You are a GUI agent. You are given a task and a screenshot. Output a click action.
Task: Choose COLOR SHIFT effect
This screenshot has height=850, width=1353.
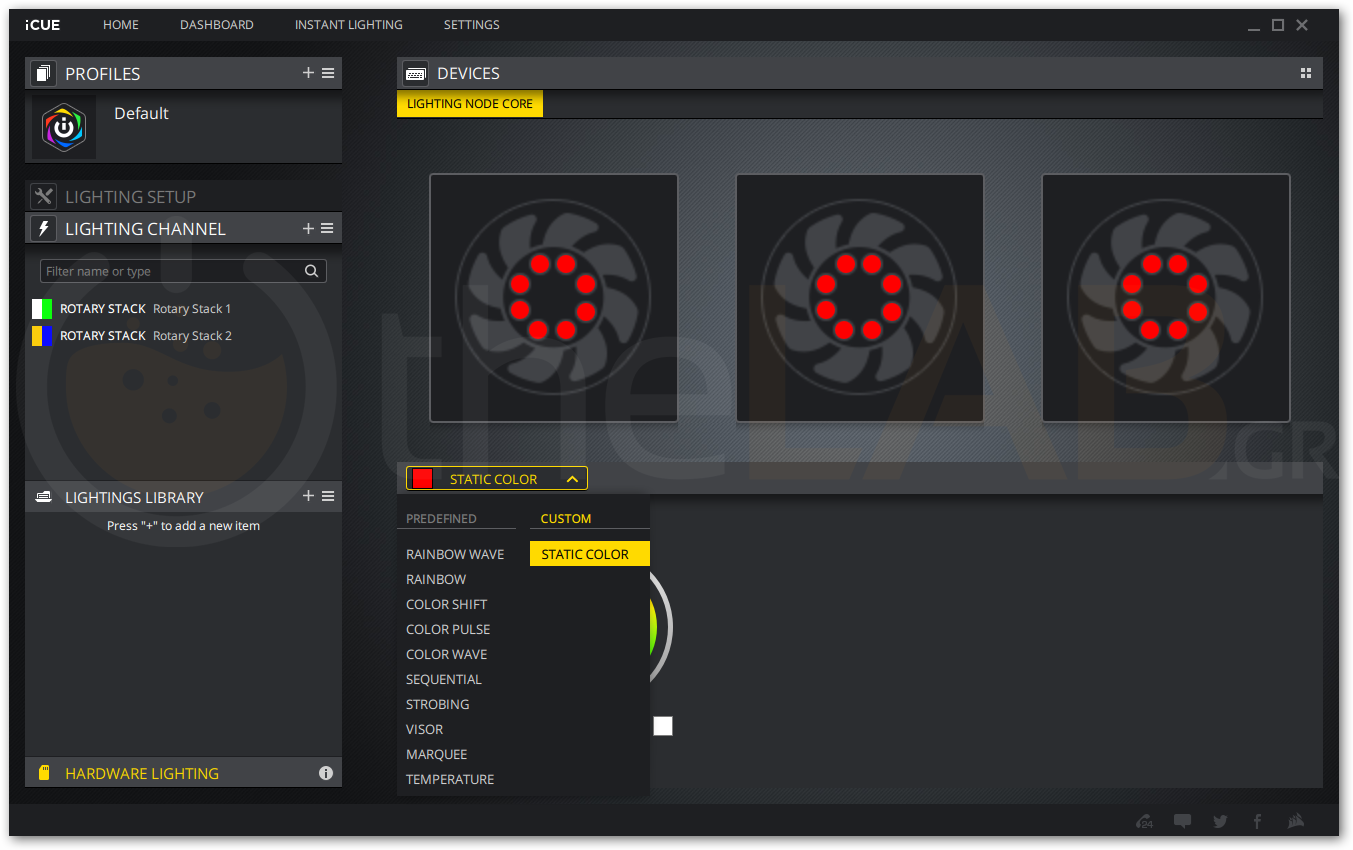point(447,604)
